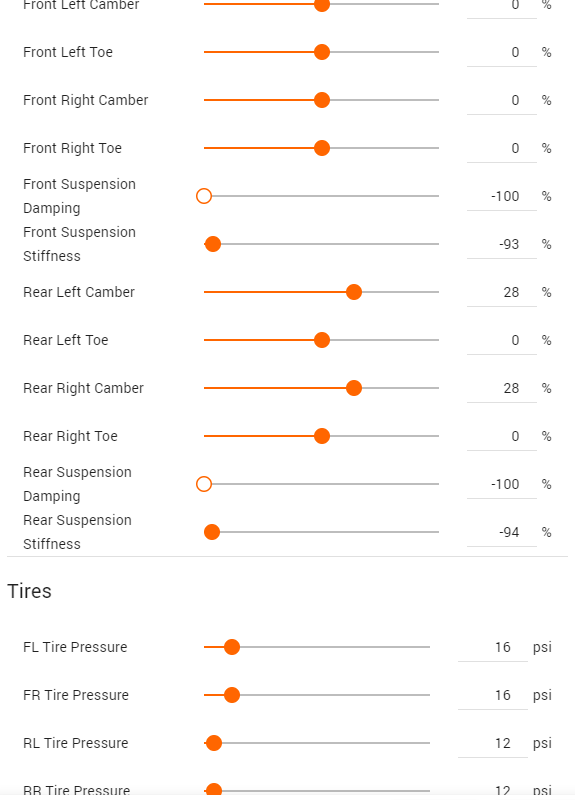Click the Rear Right Camber percent input
Screen dimensions: 575x800
[502, 388]
